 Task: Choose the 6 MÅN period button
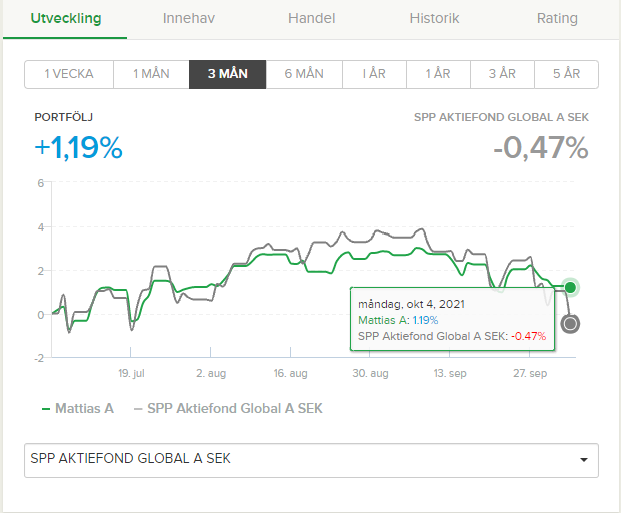point(304,74)
